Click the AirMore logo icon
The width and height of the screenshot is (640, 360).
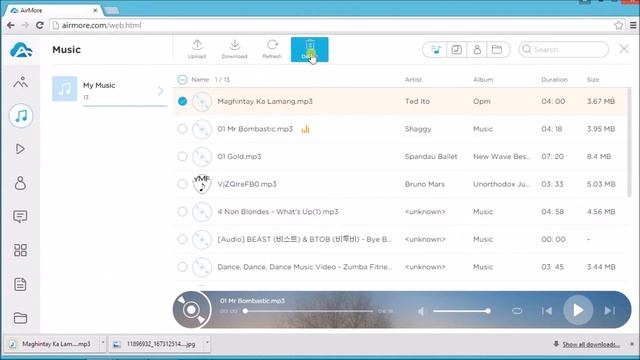(x=21, y=50)
